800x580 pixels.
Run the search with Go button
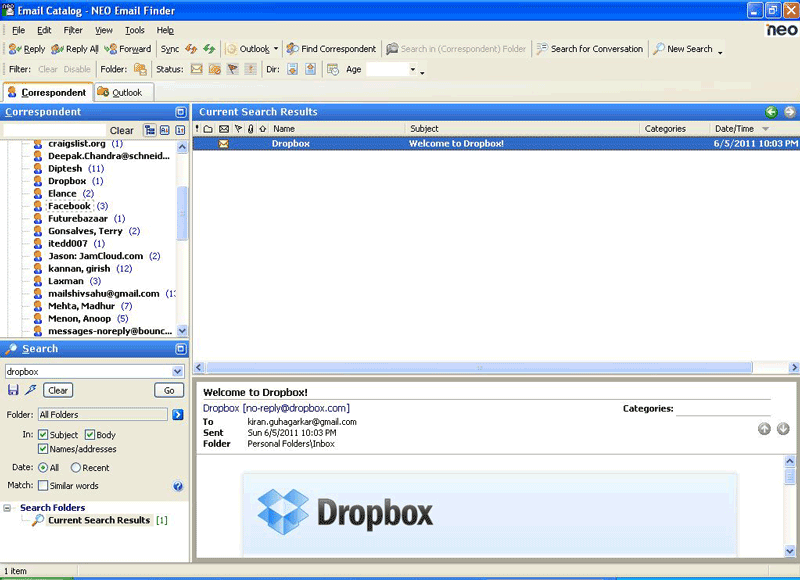tap(169, 390)
